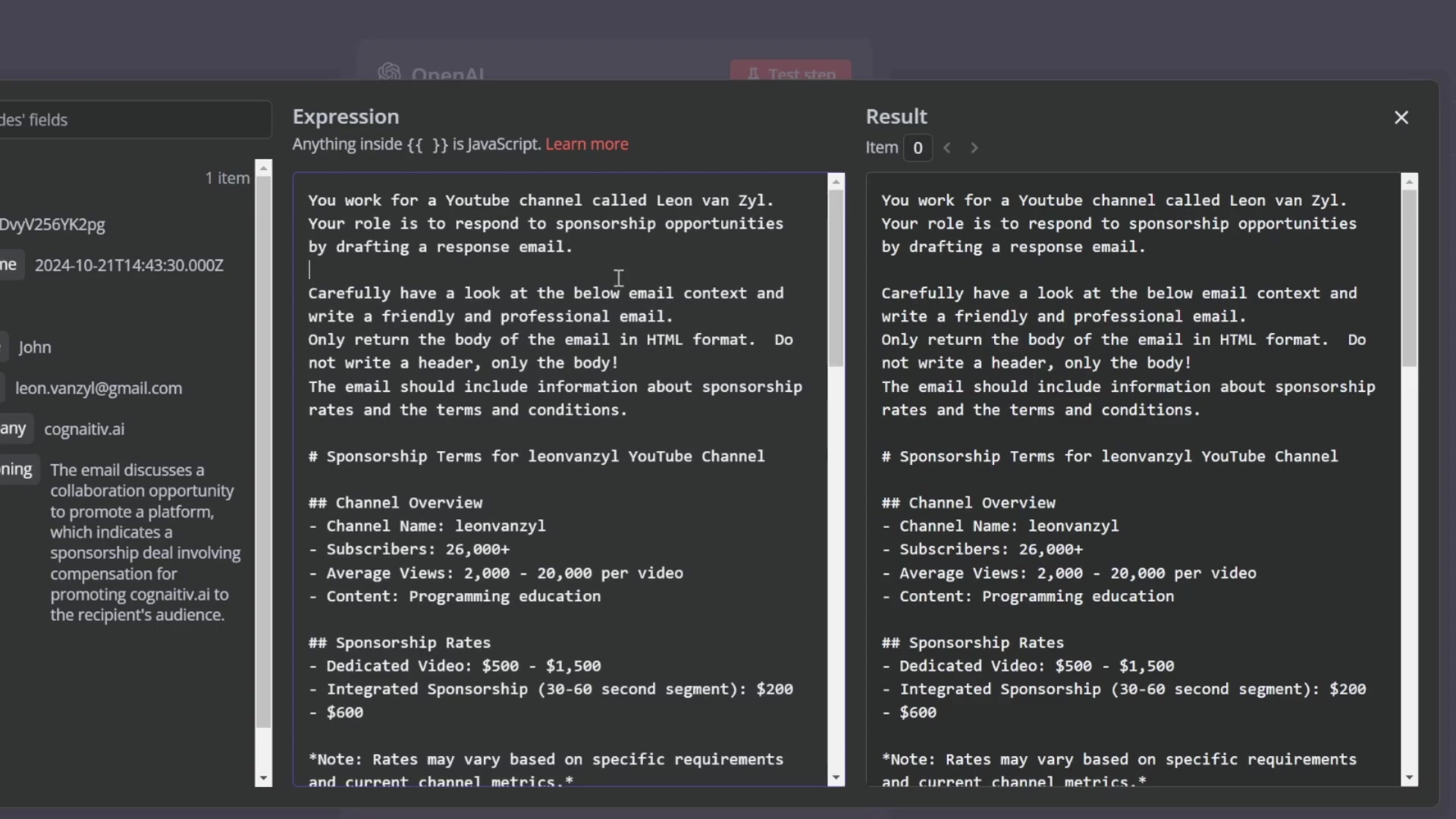Go to the previous result item

click(947, 148)
